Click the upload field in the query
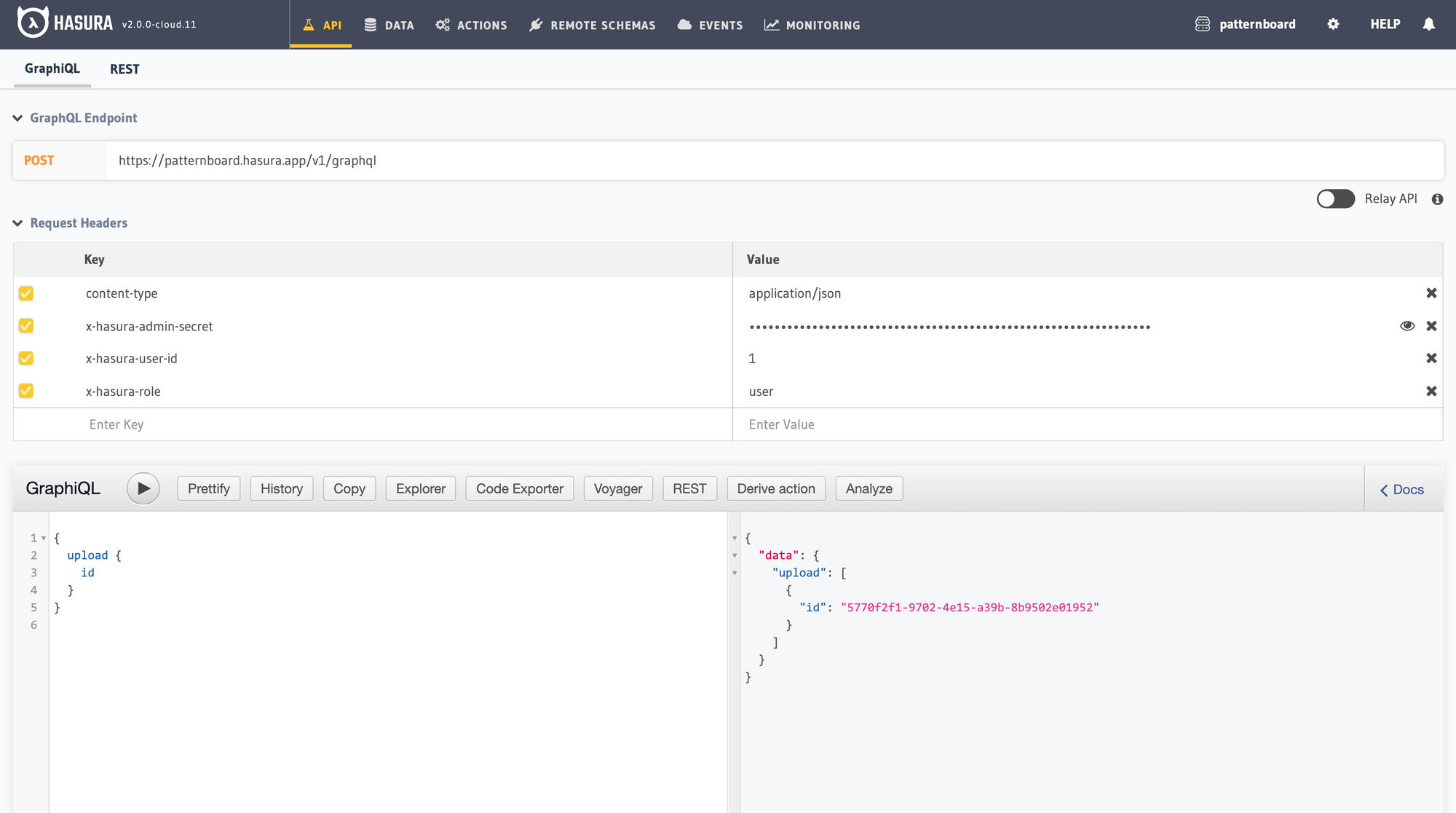 (x=87, y=555)
